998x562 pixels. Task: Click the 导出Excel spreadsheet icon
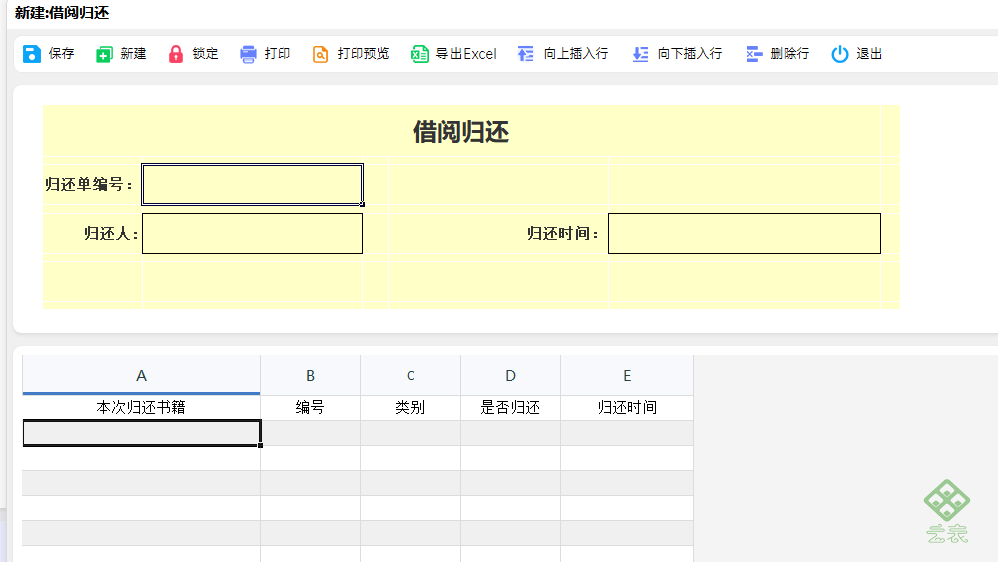click(419, 54)
